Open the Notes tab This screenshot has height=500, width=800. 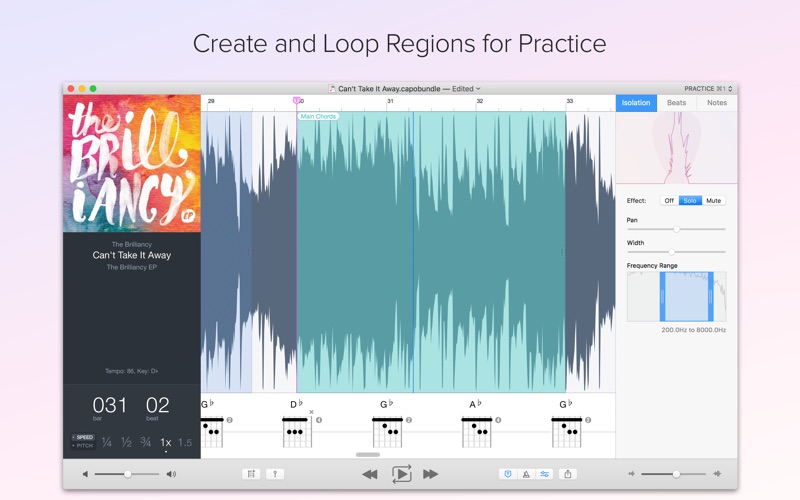[x=717, y=103]
